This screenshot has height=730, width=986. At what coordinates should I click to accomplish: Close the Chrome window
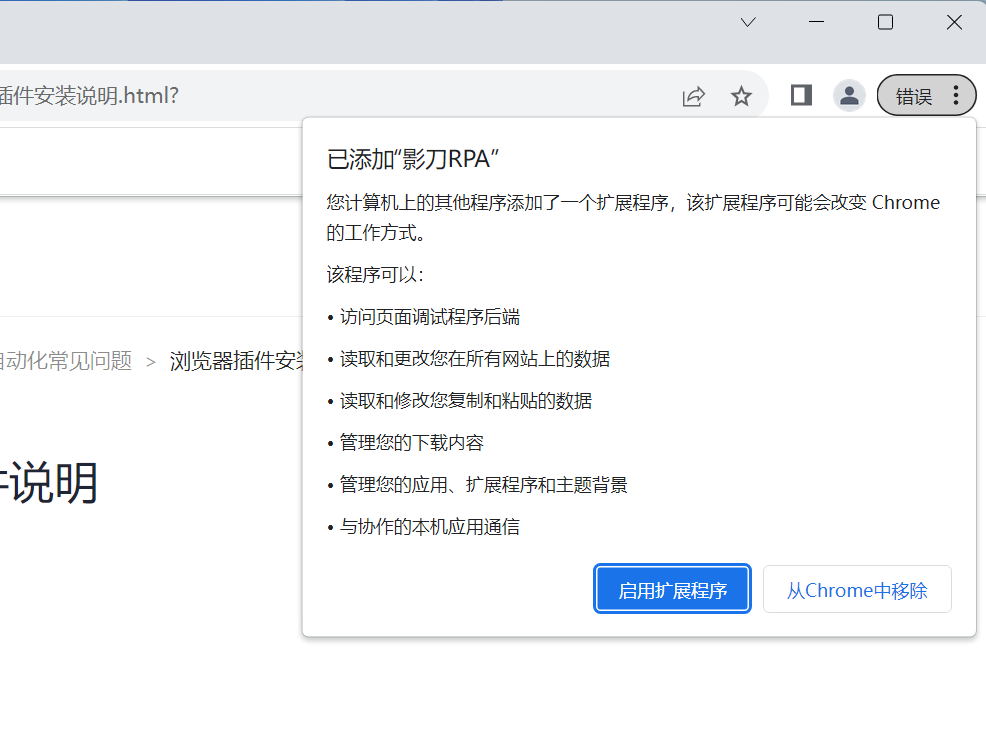(x=954, y=22)
